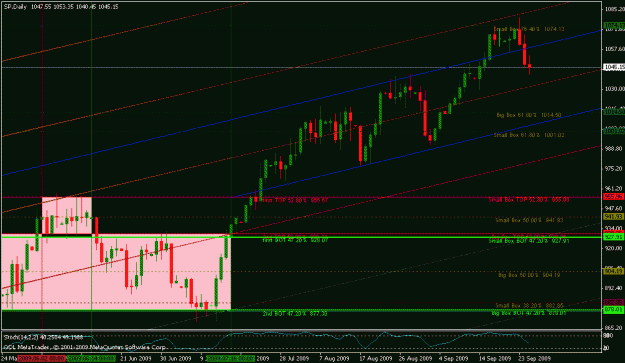The height and width of the screenshot is (363, 625).
Task: Click the '4 Sep 2009' date label
Action: [454, 359]
